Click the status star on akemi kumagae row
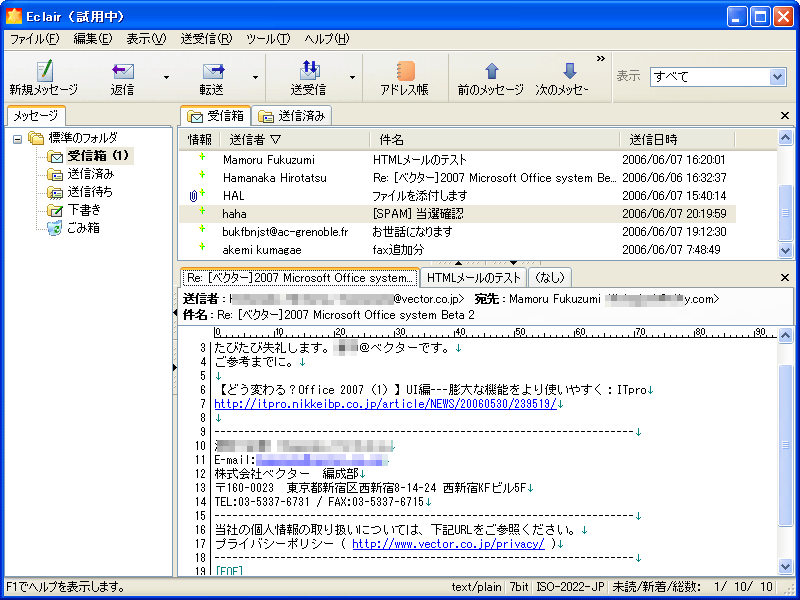This screenshot has height=600, width=800. click(x=202, y=247)
